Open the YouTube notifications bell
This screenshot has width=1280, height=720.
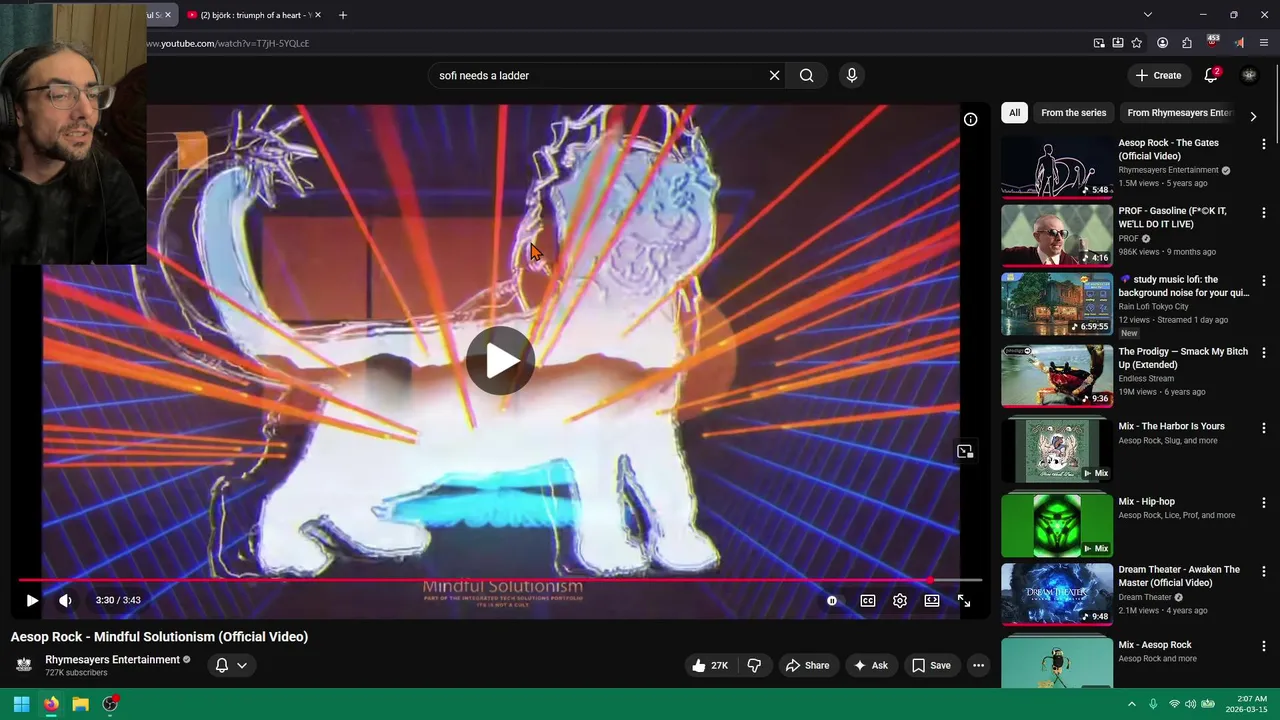coord(1211,75)
